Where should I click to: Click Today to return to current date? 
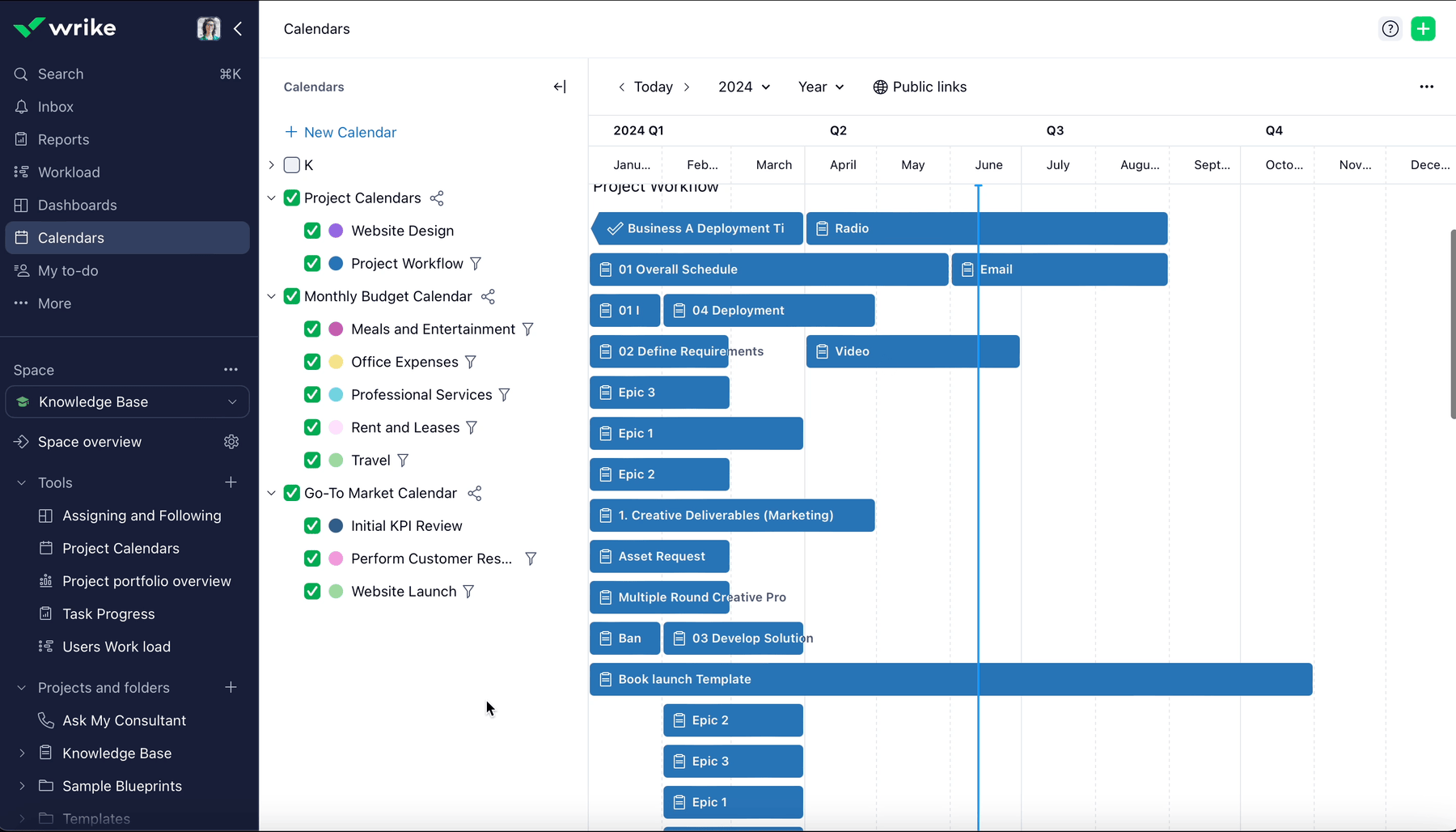(653, 87)
